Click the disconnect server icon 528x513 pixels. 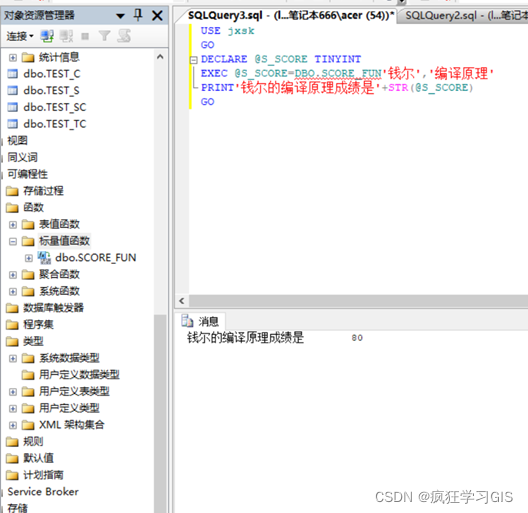[x=66, y=36]
